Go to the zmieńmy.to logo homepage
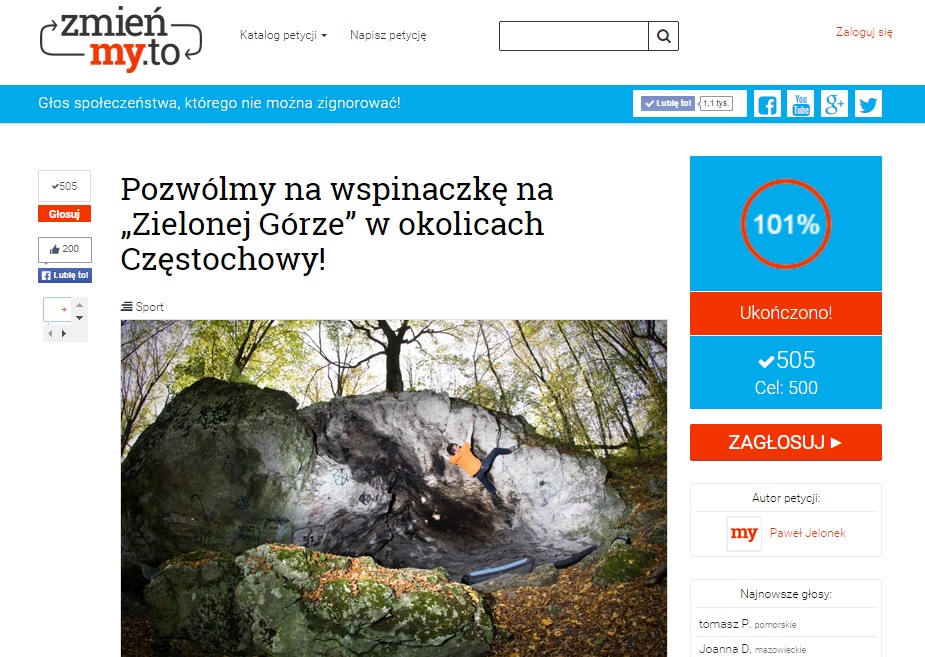The height and width of the screenshot is (657, 925). [121, 40]
